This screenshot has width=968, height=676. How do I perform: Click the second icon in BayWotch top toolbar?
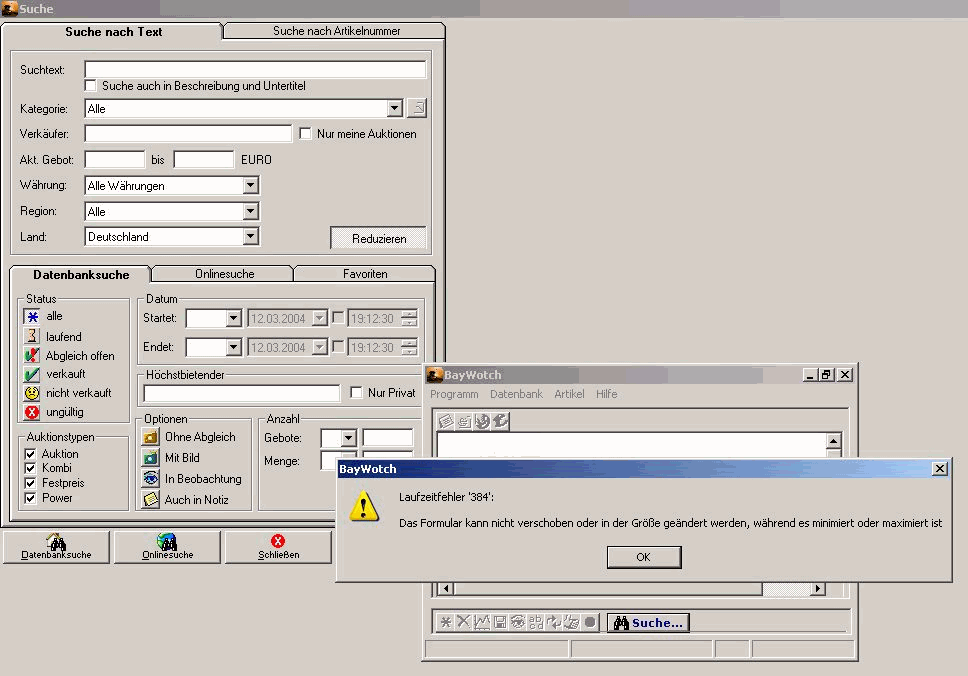(x=464, y=421)
